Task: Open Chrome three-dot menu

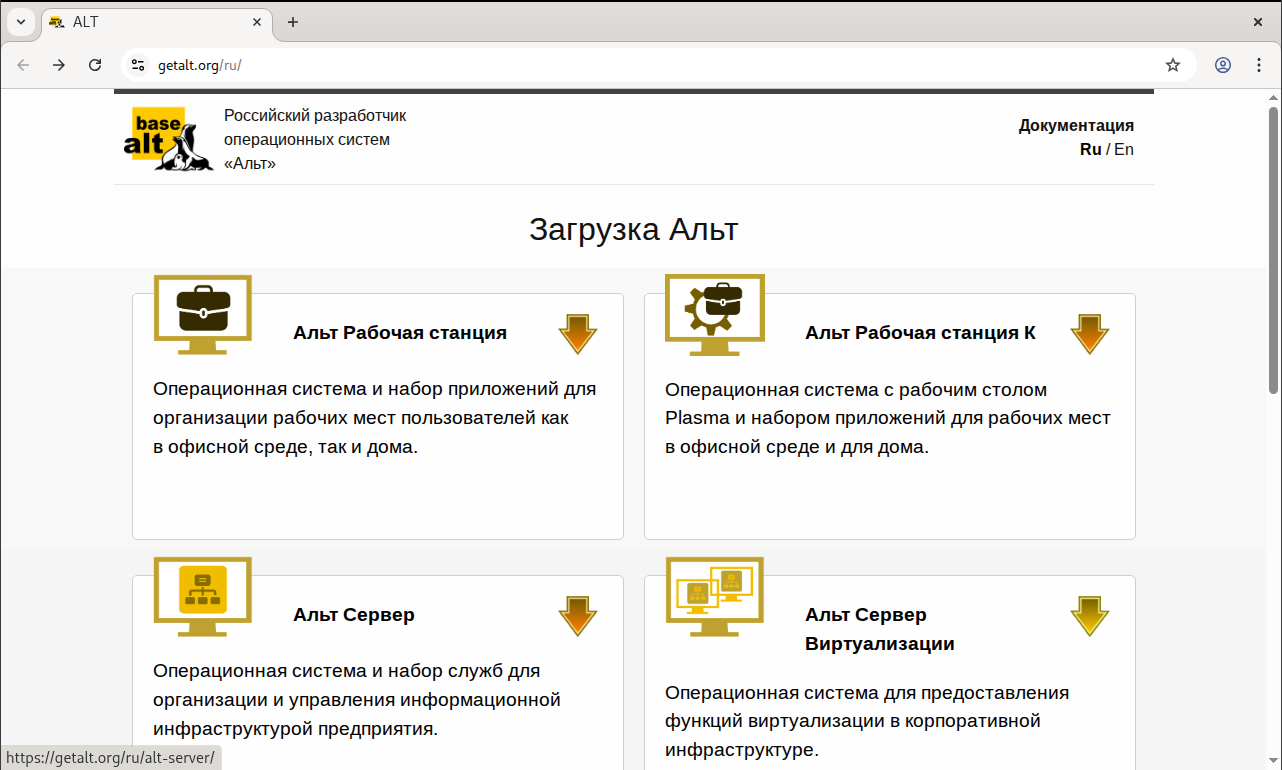Action: [1259, 65]
